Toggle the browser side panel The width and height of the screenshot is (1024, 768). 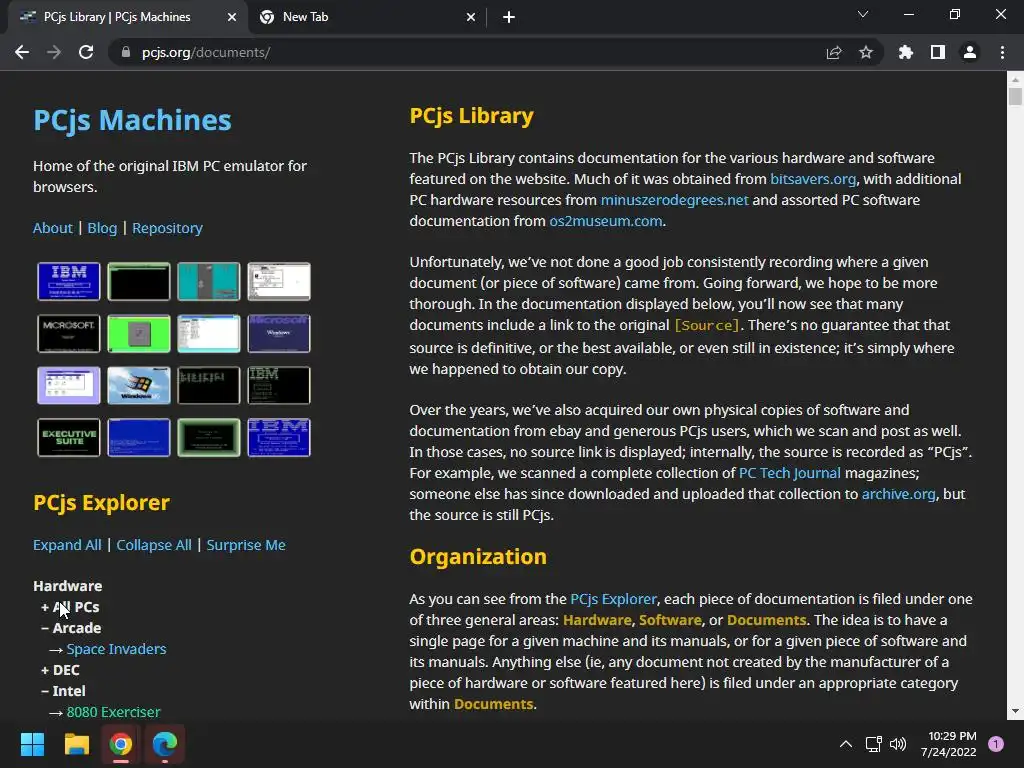pyautogui.click(x=938, y=52)
